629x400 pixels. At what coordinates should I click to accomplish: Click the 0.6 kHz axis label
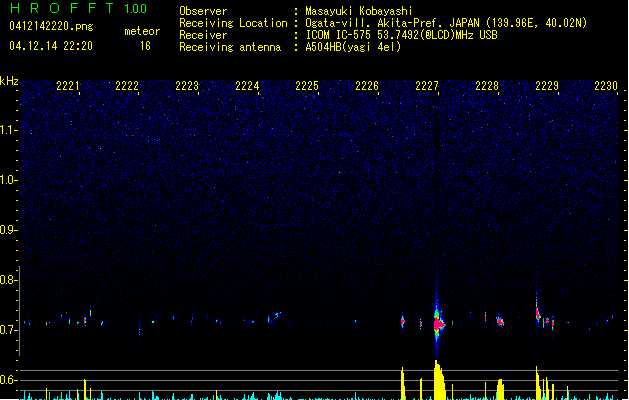click(x=8, y=380)
